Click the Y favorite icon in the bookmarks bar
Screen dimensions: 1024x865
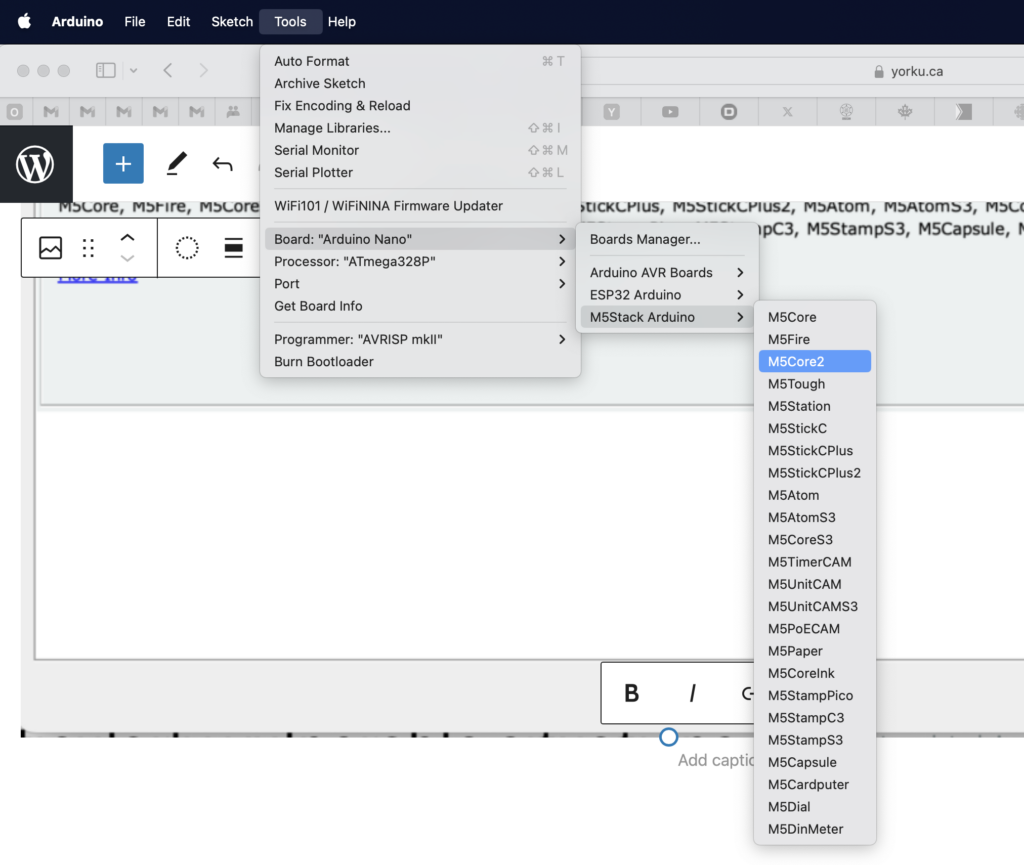pyautogui.click(x=611, y=112)
